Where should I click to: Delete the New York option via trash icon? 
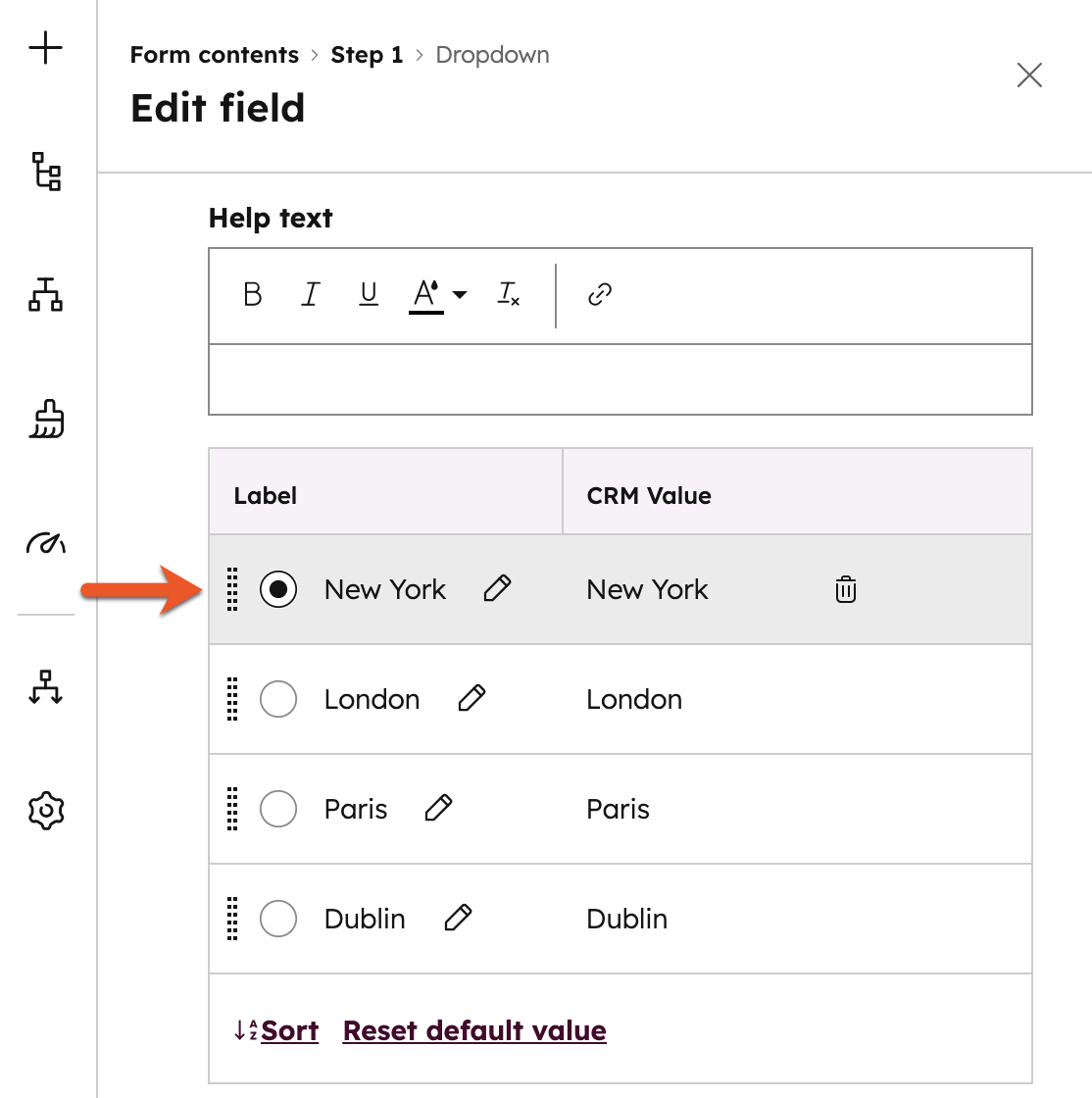coord(844,589)
